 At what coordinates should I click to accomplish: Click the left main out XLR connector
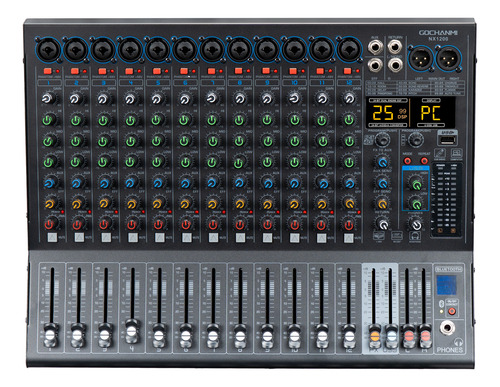click(x=421, y=60)
